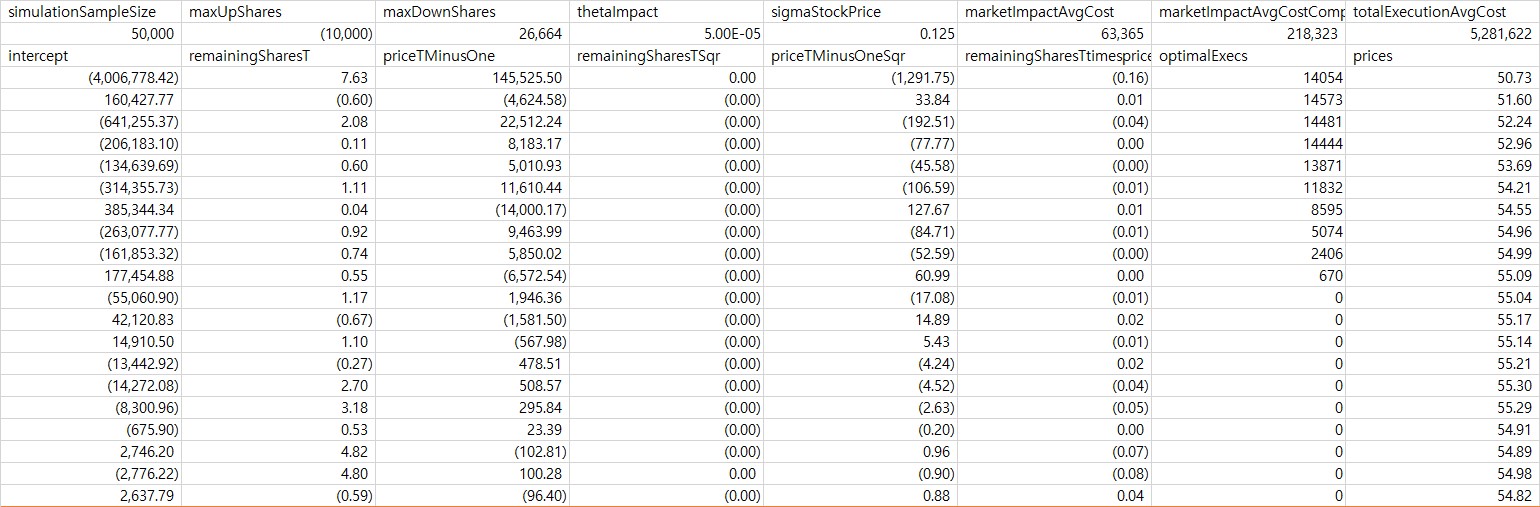
Task: Select the simulationSampleSize header cell
Action: [x=90, y=12]
